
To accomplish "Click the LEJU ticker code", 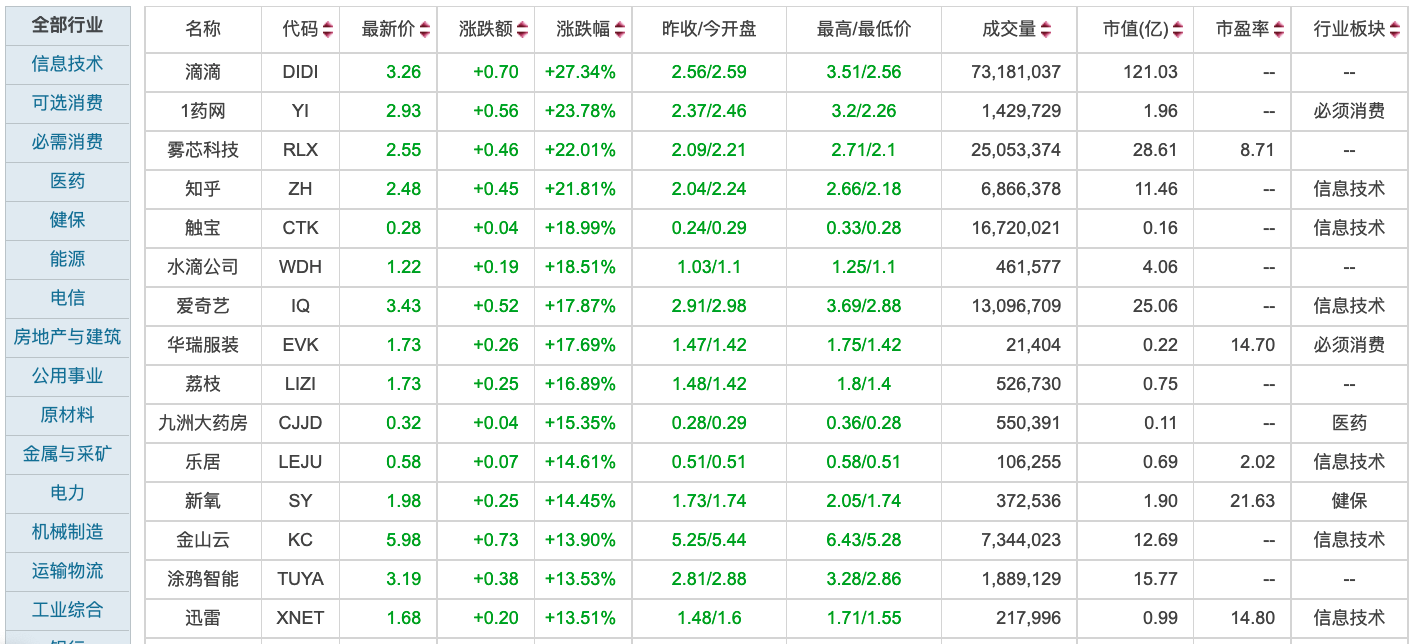I will click(301, 462).
